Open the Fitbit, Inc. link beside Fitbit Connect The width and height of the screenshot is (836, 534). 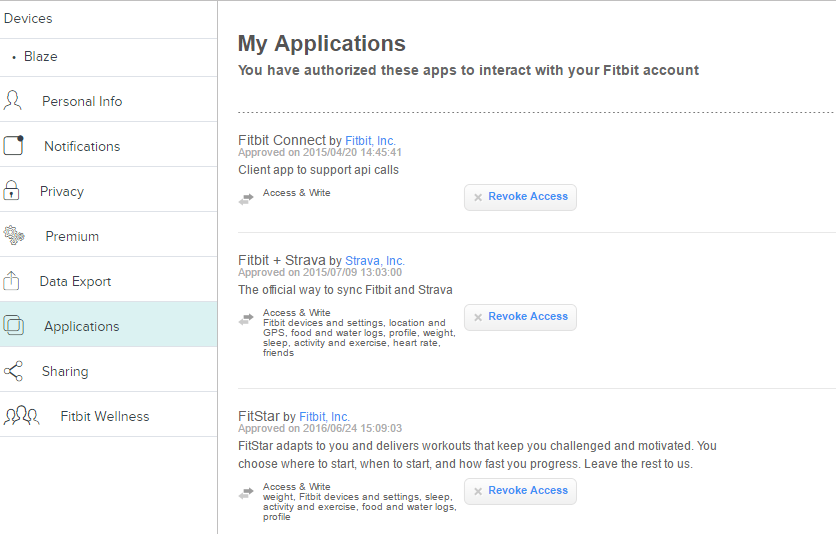[x=370, y=141]
